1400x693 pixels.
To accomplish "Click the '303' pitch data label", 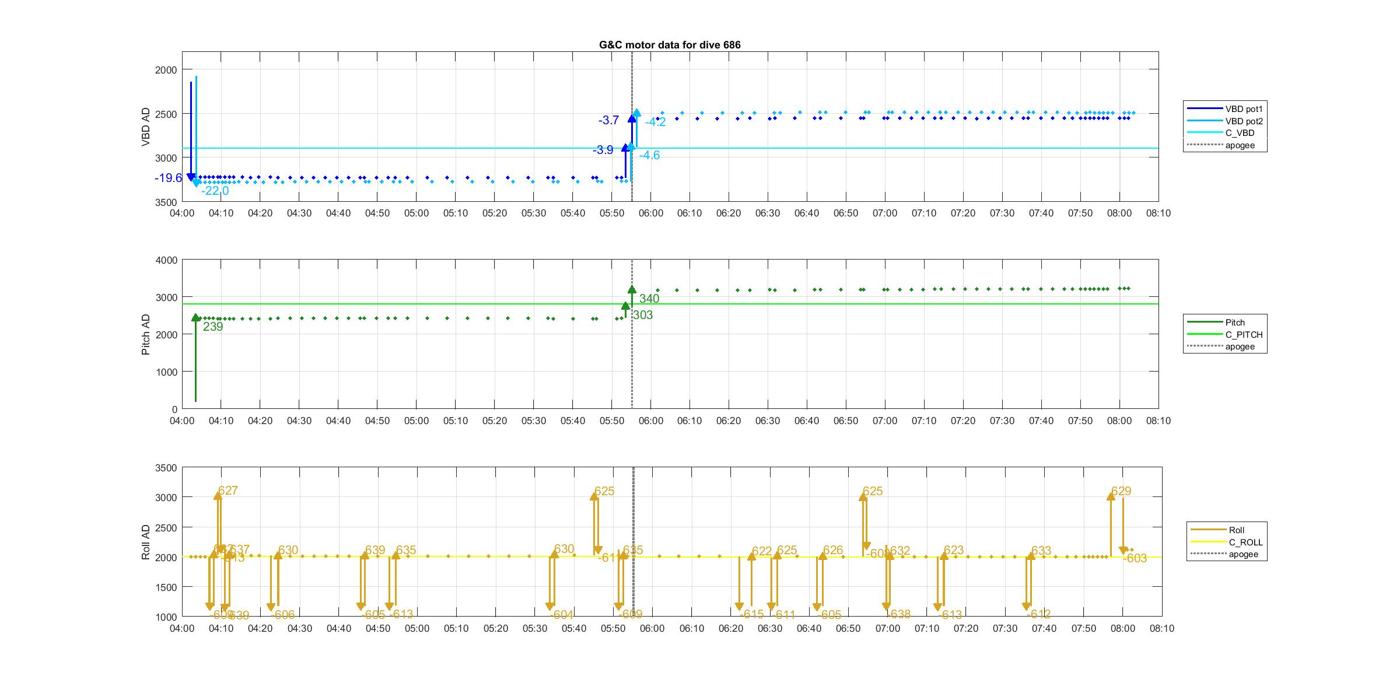I will point(642,315).
